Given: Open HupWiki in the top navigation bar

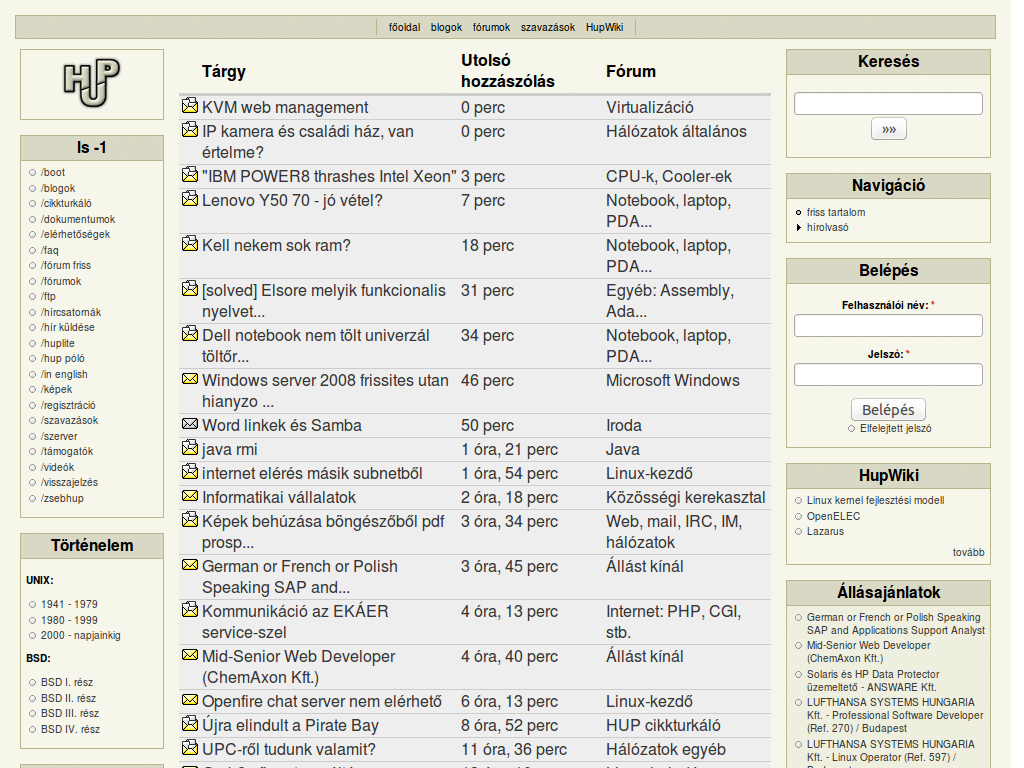Looking at the screenshot, I should (x=604, y=27).
